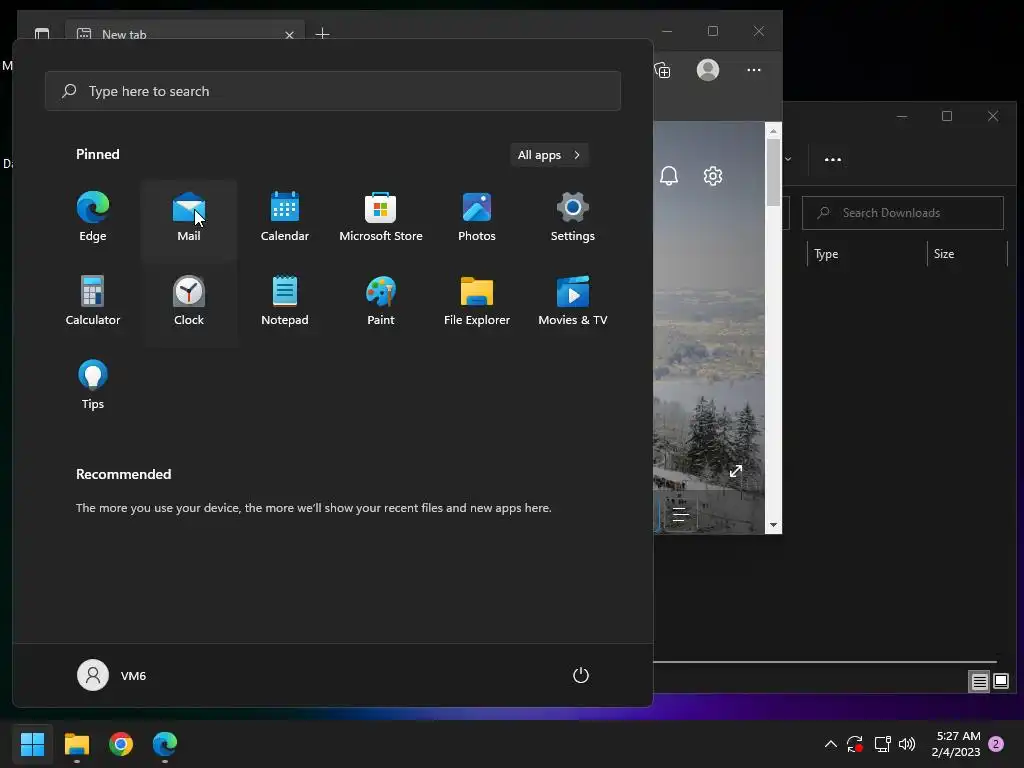This screenshot has width=1024, height=768.
Task: Open Google Chrome from the taskbar
Action: tap(121, 744)
